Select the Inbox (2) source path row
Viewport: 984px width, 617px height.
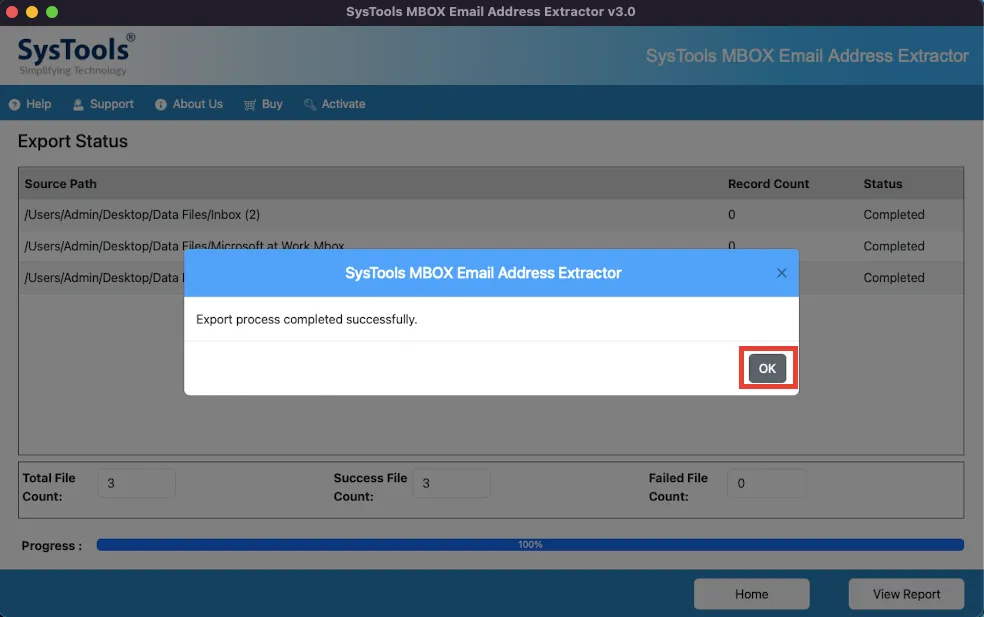(x=491, y=215)
